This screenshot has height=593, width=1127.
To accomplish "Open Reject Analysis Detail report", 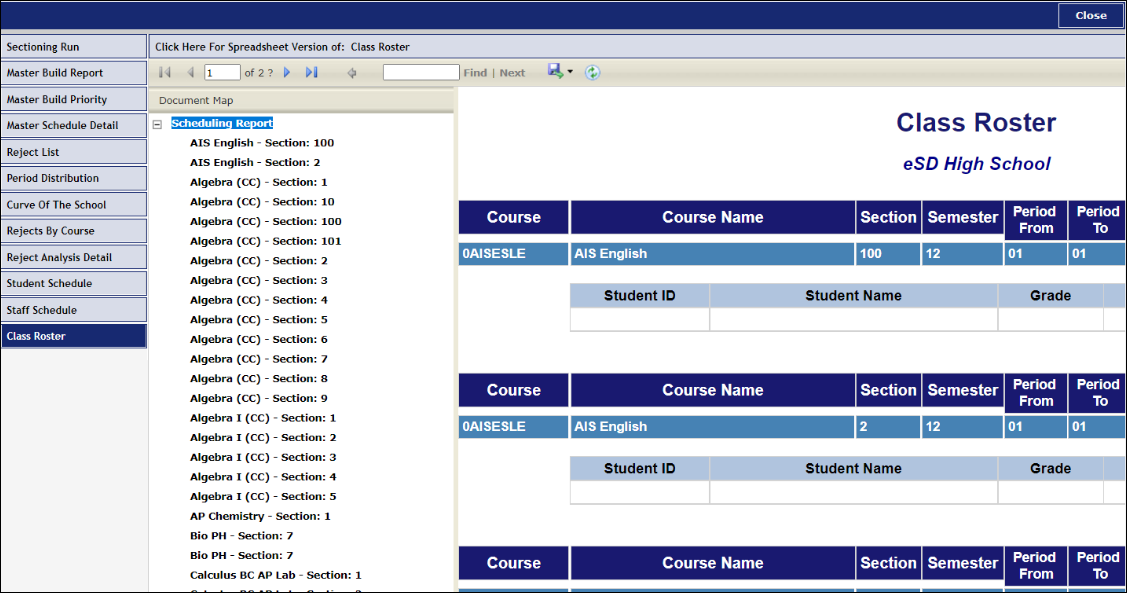I will [x=74, y=257].
